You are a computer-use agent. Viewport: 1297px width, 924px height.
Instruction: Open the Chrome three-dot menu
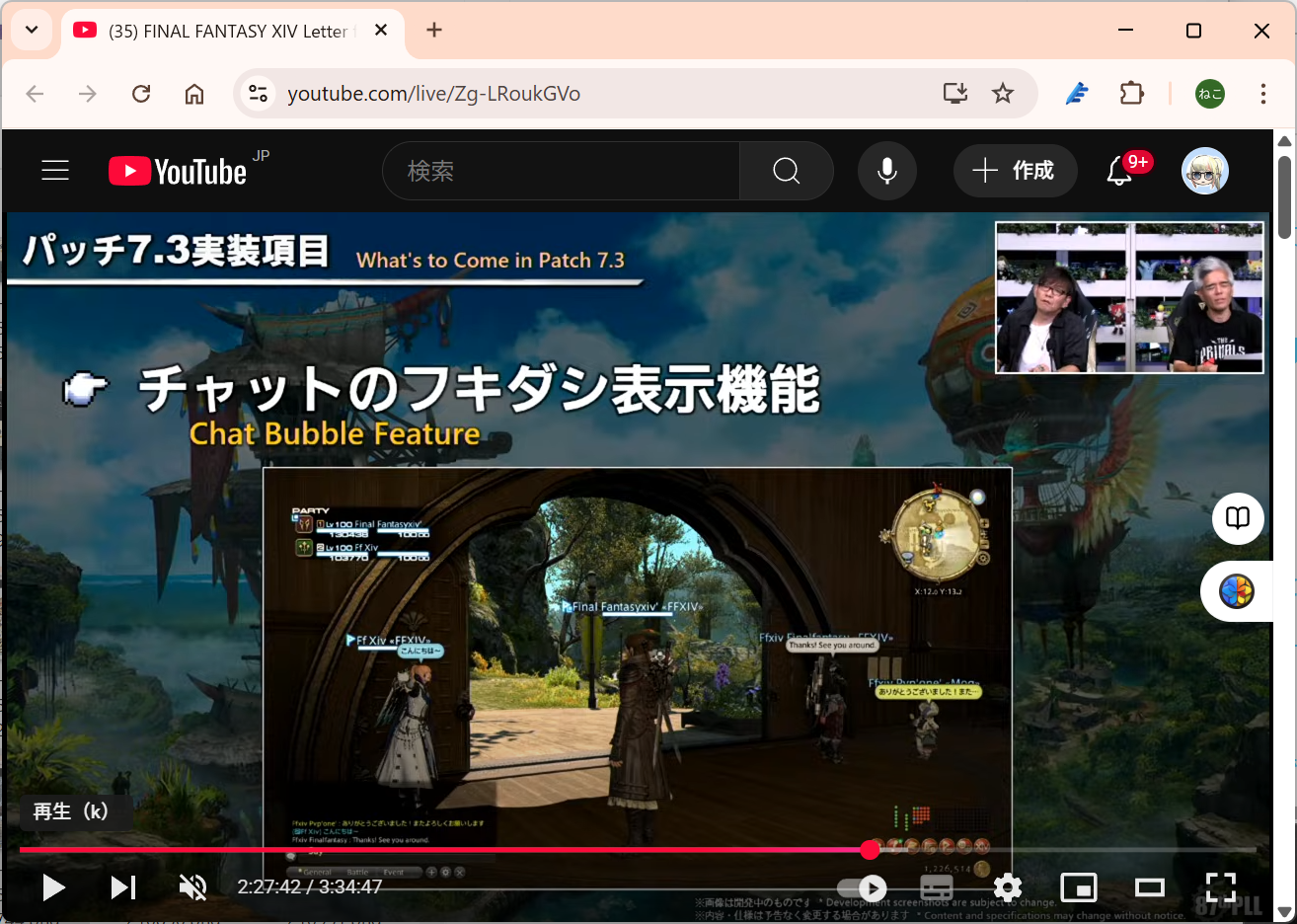pos(1263,94)
